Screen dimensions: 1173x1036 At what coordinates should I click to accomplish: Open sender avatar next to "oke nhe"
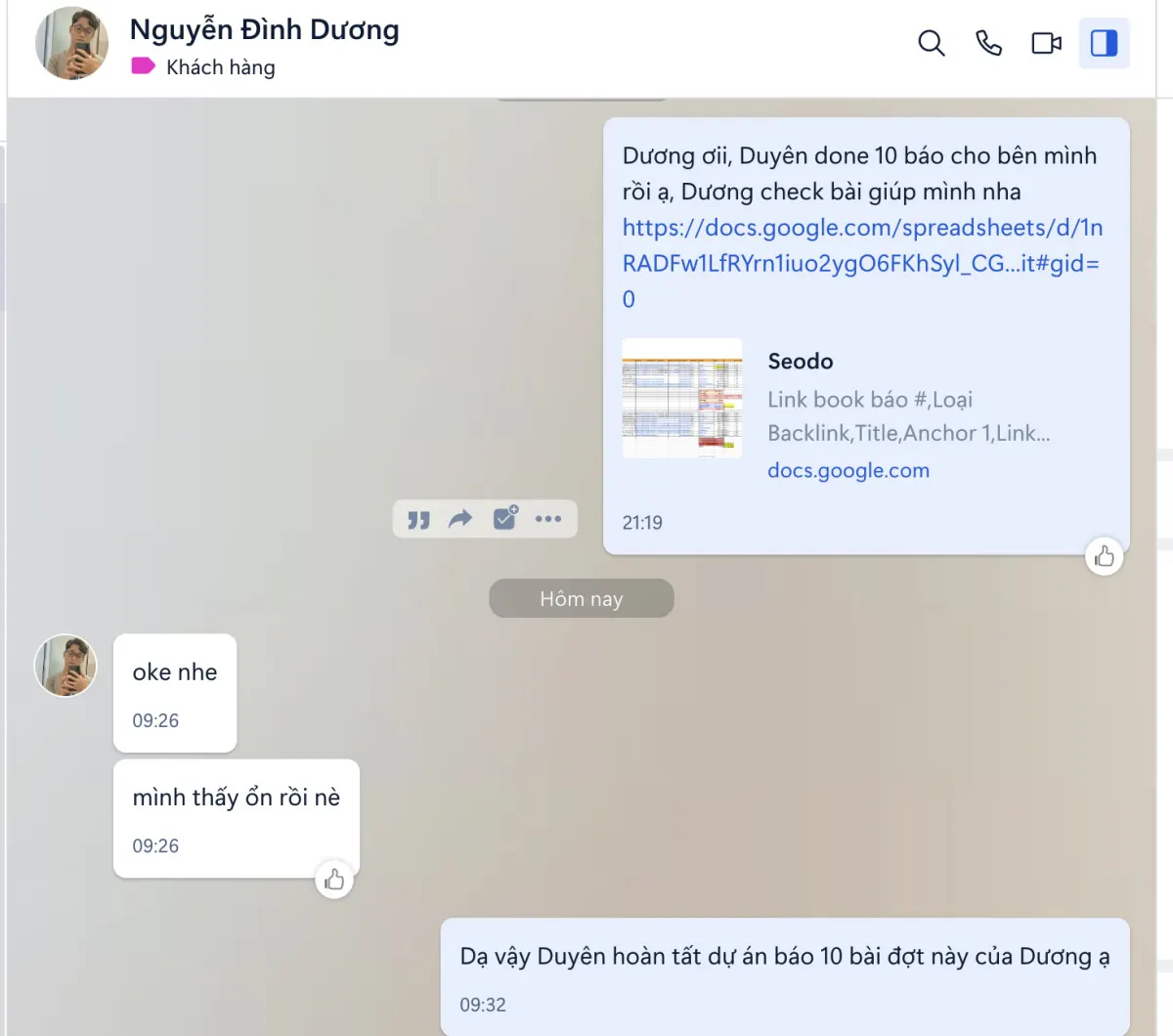[x=66, y=666]
